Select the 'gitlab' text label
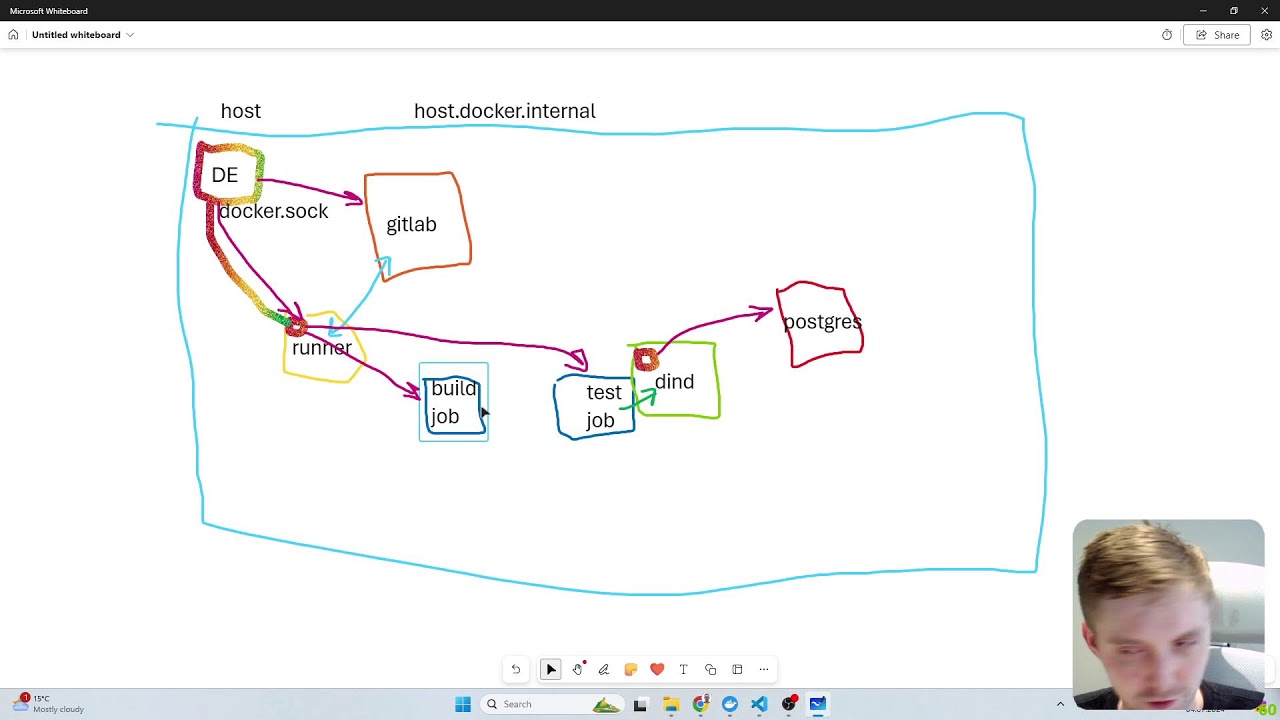1280x720 pixels. (411, 225)
